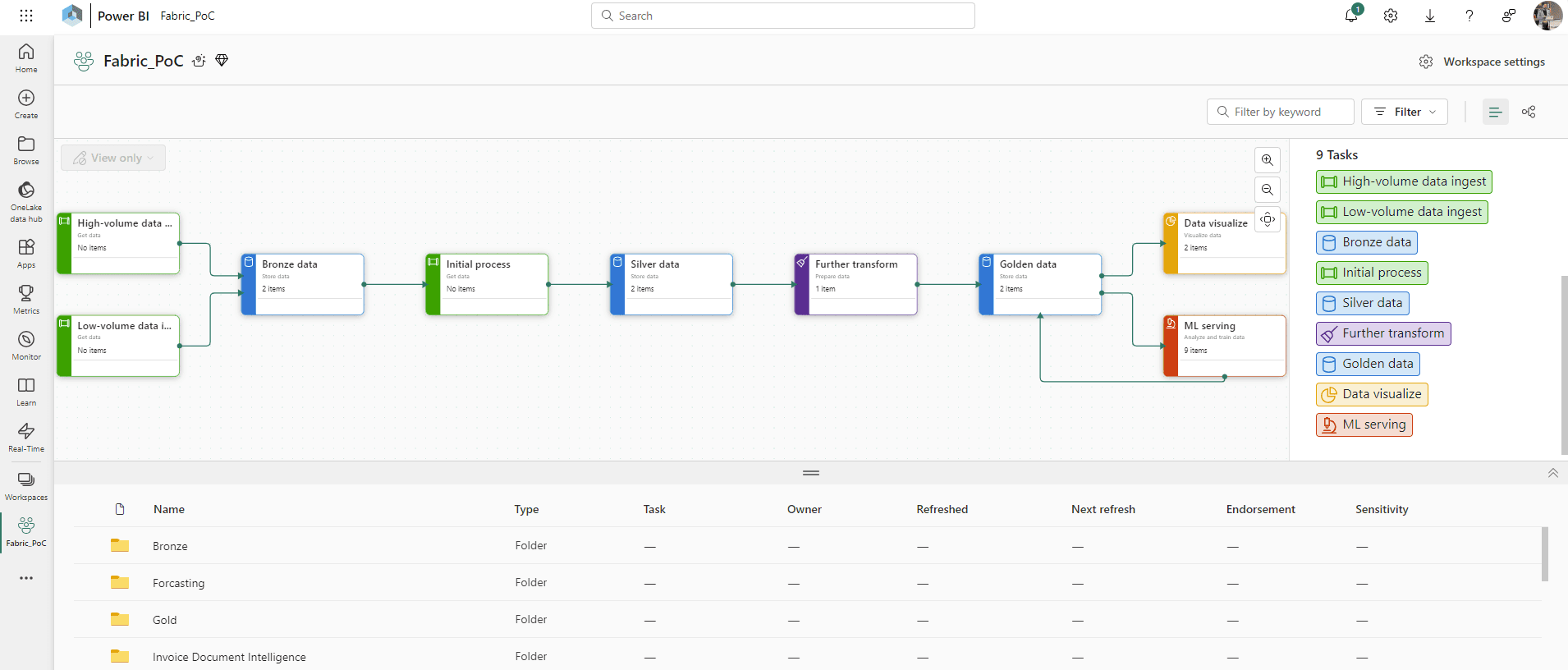Open Learn in the sidebar
The image size is (1568, 670).
coord(26,392)
